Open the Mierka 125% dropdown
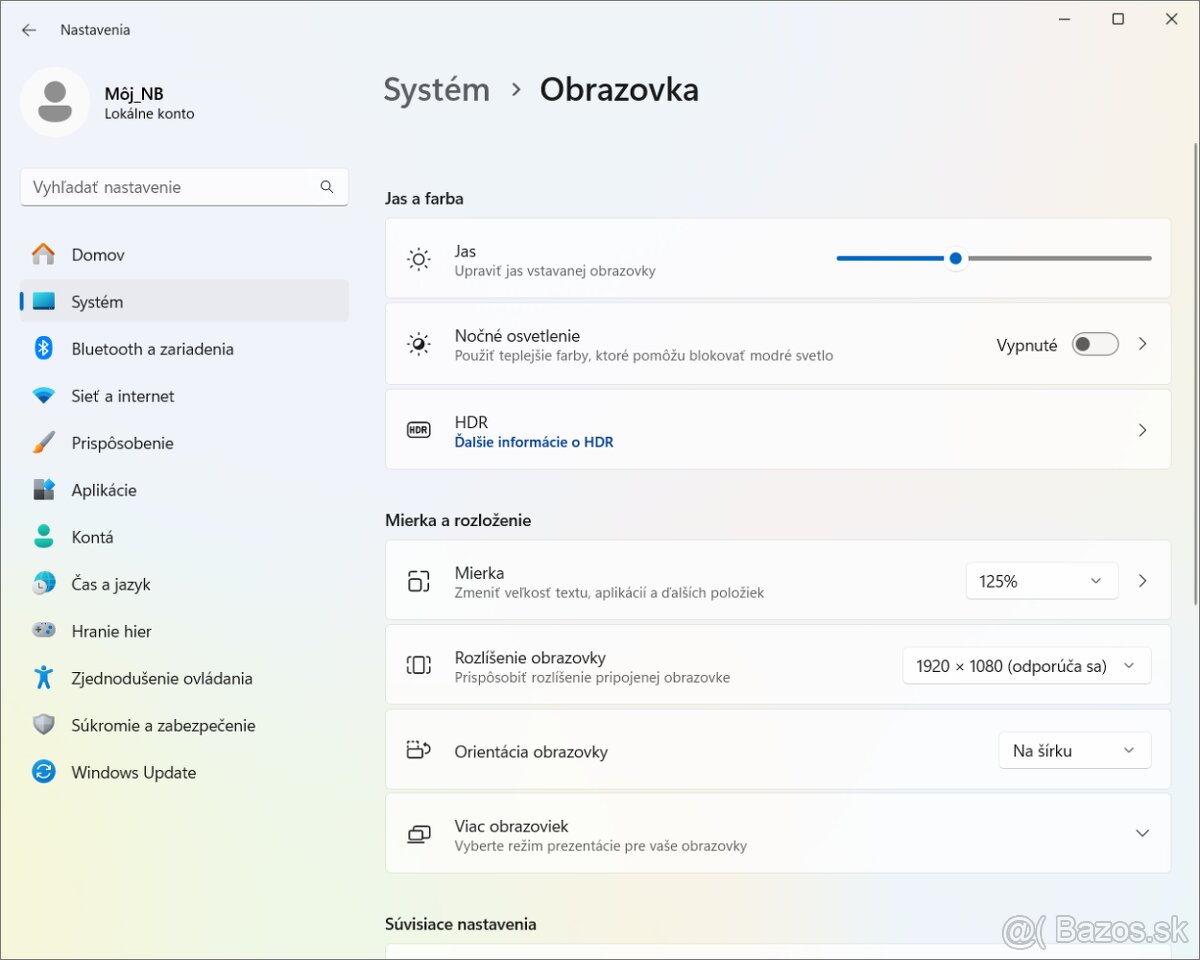 tap(1041, 581)
